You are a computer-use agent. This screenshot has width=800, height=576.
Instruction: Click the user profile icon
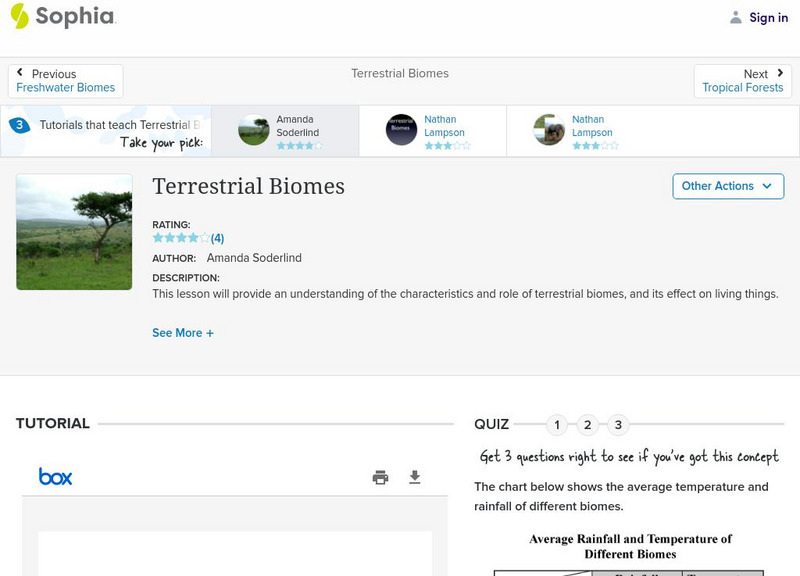tap(736, 17)
